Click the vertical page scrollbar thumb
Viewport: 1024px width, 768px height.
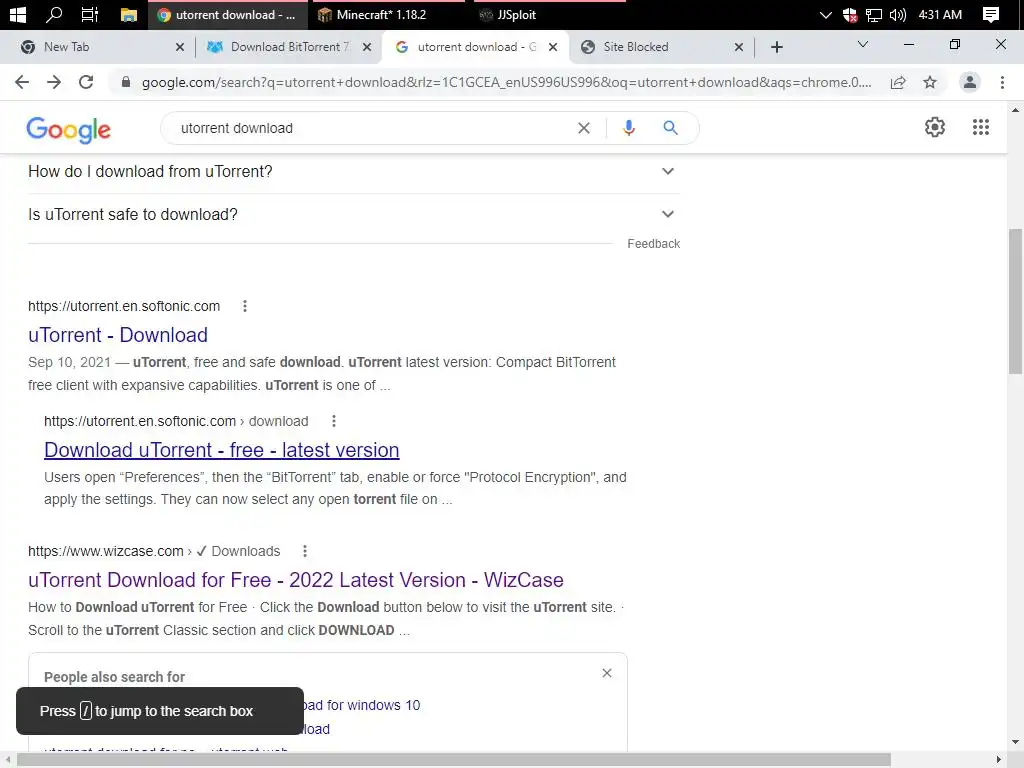[1015, 301]
